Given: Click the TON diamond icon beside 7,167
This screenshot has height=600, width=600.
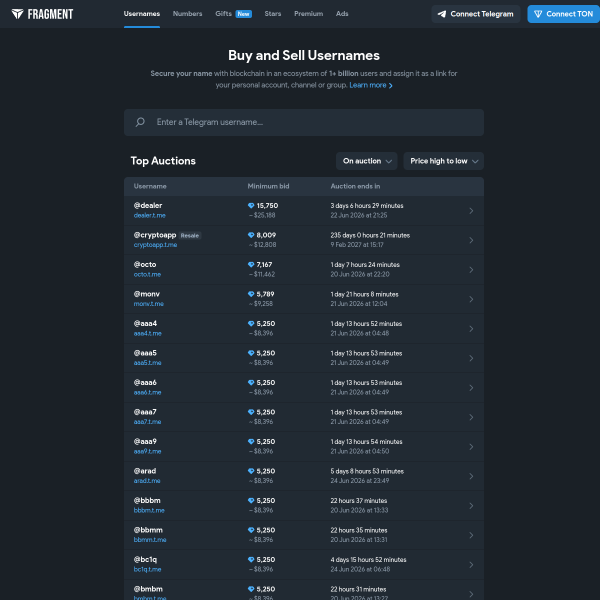Looking at the screenshot, I should tap(251, 264).
